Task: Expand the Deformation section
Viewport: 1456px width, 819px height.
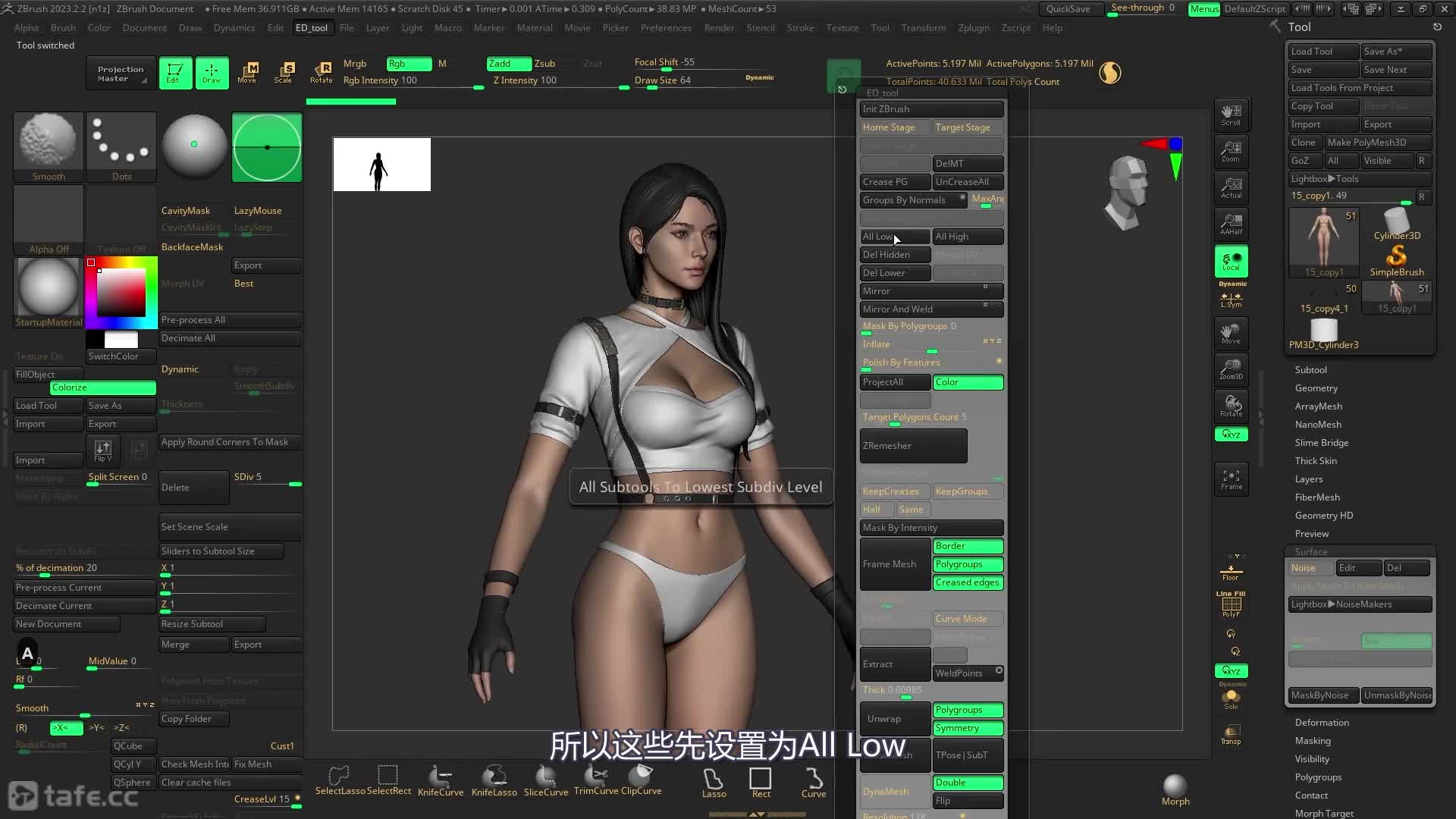Action: pos(1321,723)
